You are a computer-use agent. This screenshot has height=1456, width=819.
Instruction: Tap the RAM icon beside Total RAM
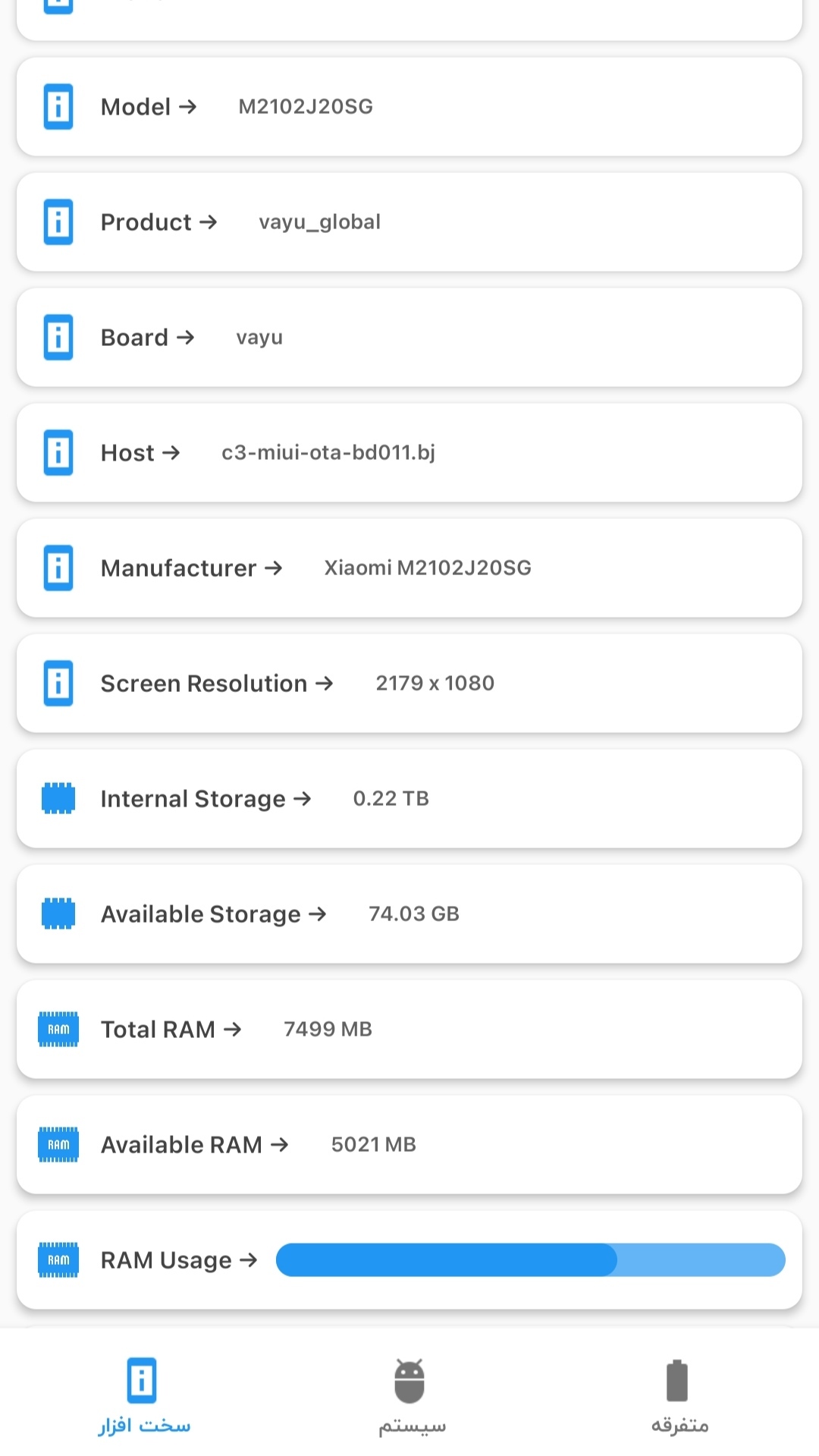tap(58, 1030)
